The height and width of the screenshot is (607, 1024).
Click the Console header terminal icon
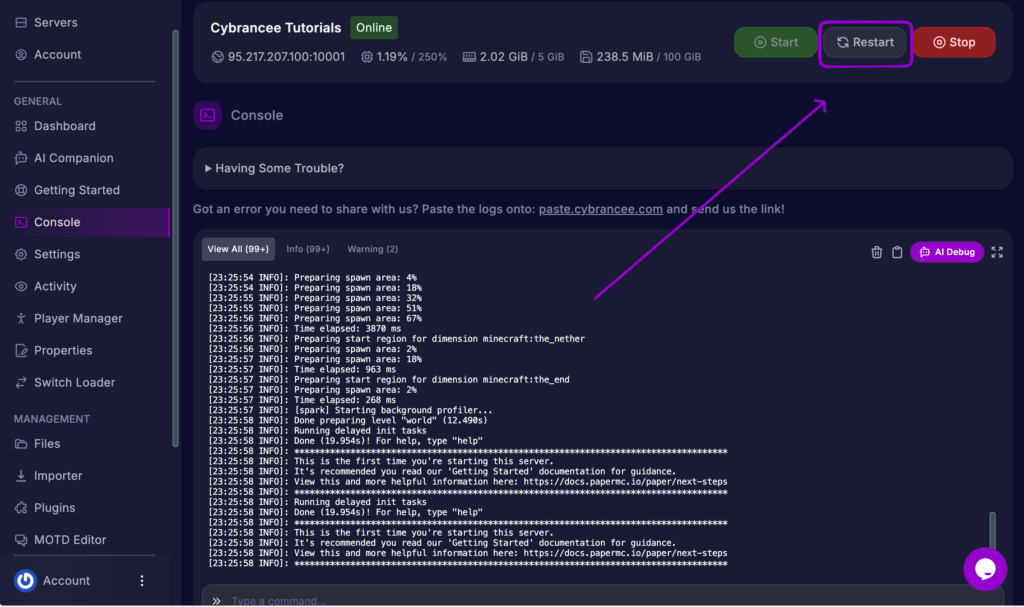(x=208, y=115)
